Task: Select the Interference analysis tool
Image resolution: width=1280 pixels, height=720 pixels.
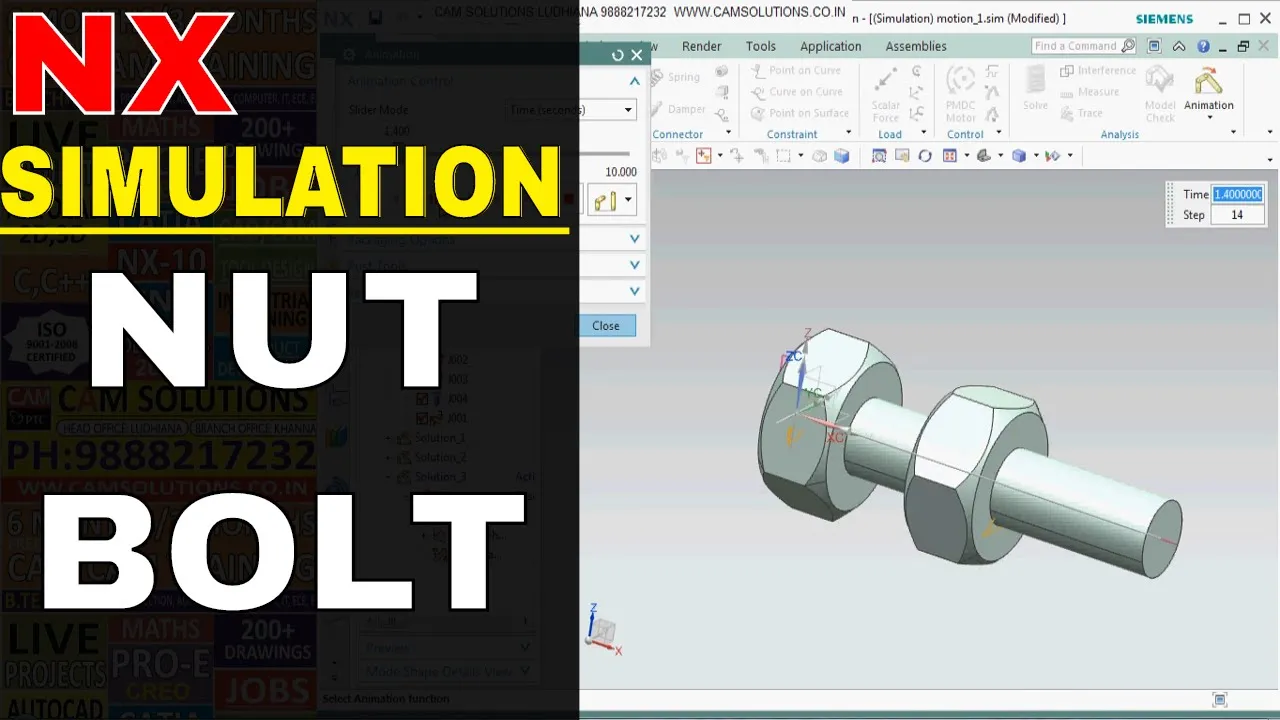Action: (1098, 70)
